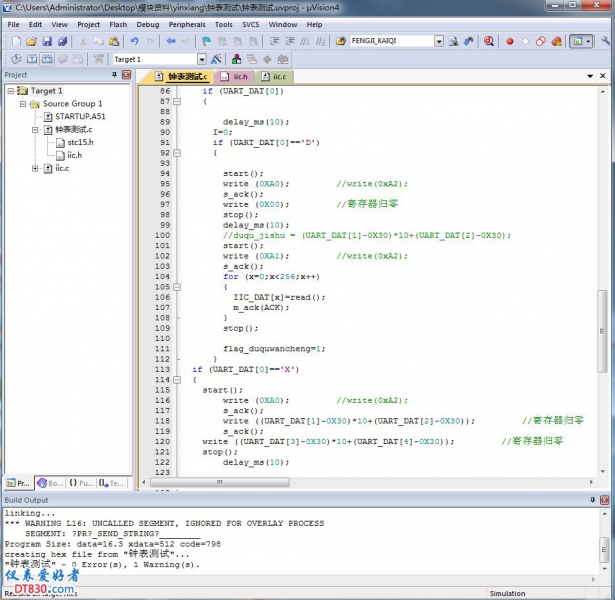Click the Insert breakpoint red dot icon
615x600 pixels.
click(x=509, y=42)
